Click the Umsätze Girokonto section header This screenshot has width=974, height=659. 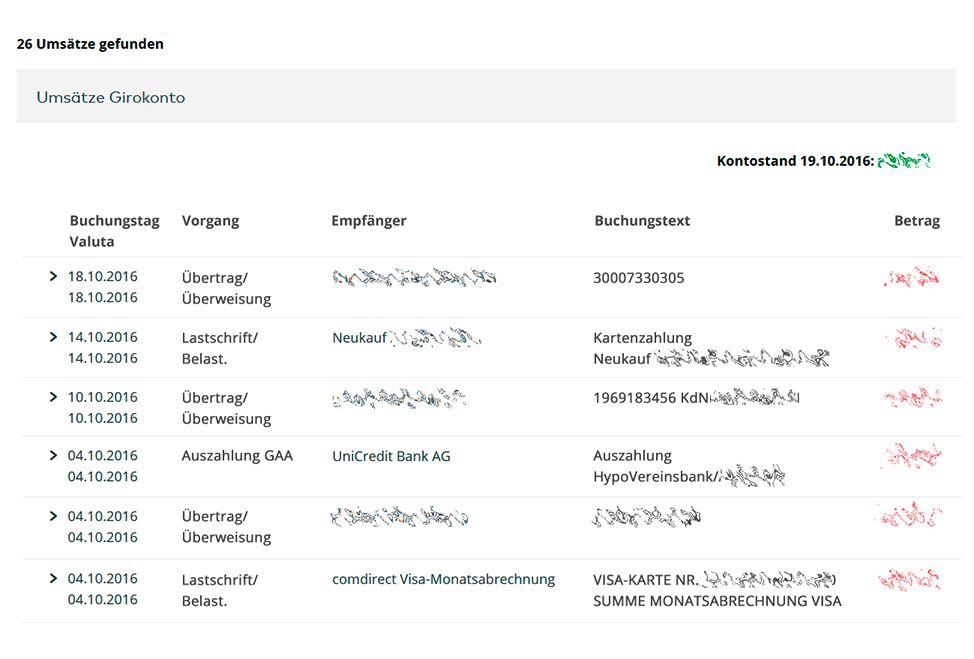pyautogui.click(x=111, y=97)
